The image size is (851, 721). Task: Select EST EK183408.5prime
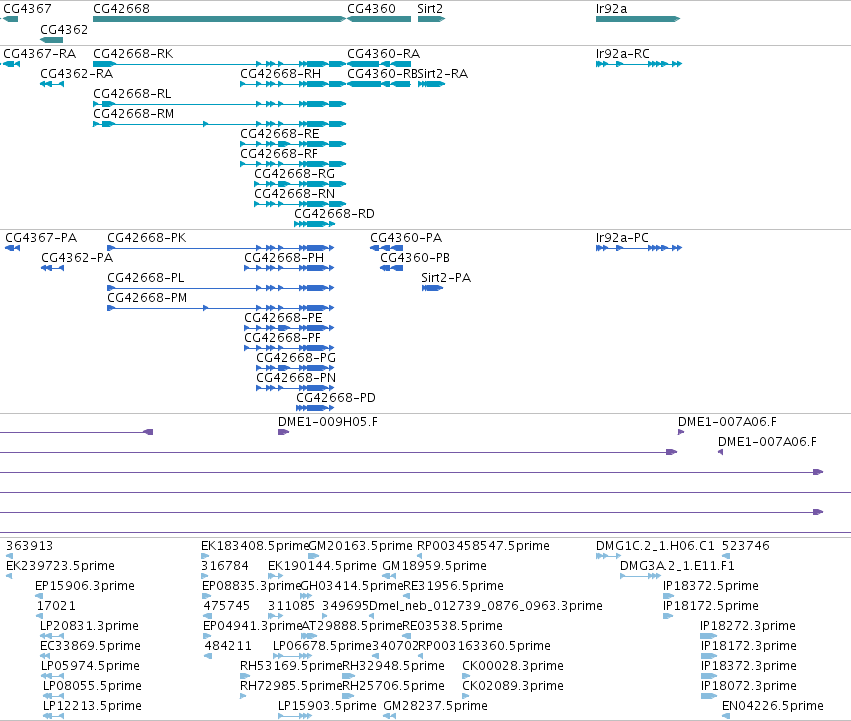255,546
